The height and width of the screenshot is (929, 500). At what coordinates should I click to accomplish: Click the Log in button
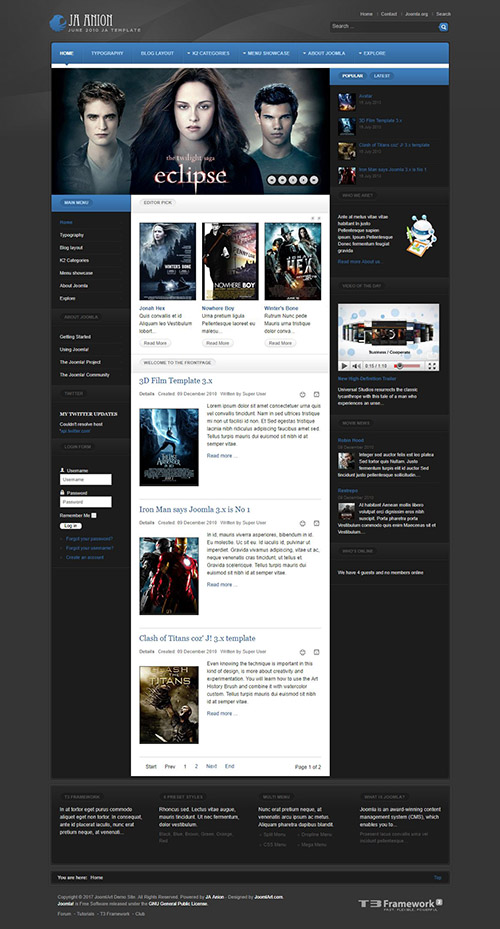tap(70, 526)
